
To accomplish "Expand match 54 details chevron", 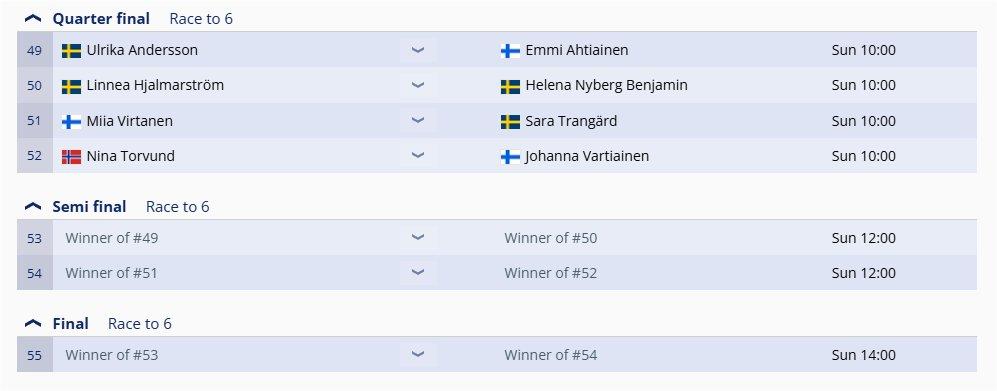I will click(418, 273).
